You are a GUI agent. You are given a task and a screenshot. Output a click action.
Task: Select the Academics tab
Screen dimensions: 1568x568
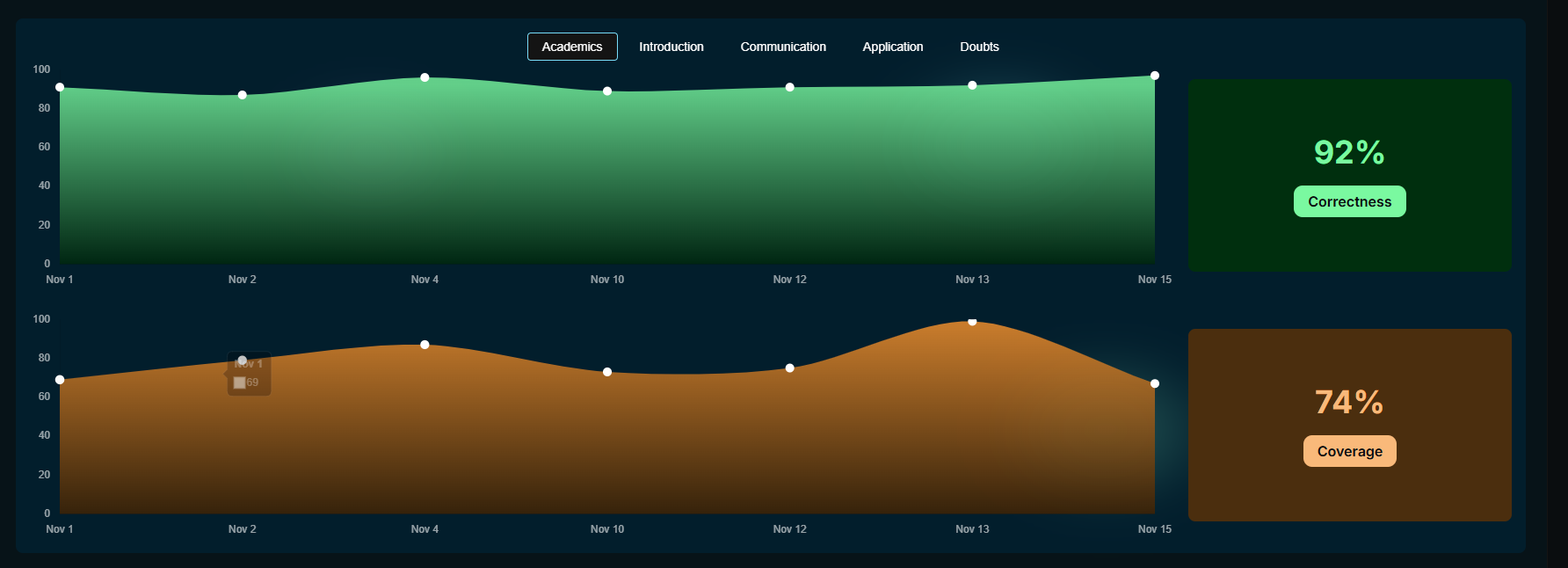(x=572, y=47)
